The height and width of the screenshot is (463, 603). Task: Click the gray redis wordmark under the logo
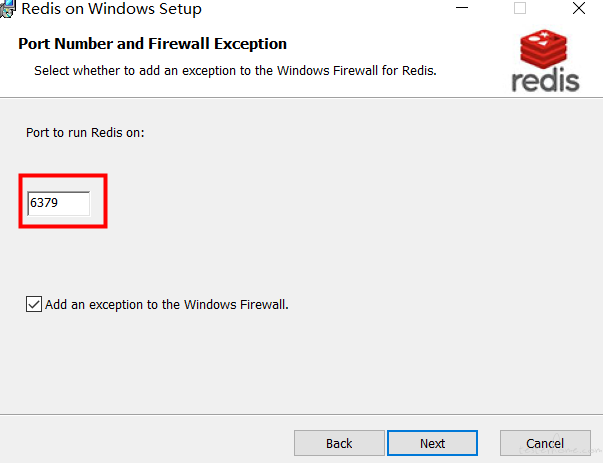[545, 80]
